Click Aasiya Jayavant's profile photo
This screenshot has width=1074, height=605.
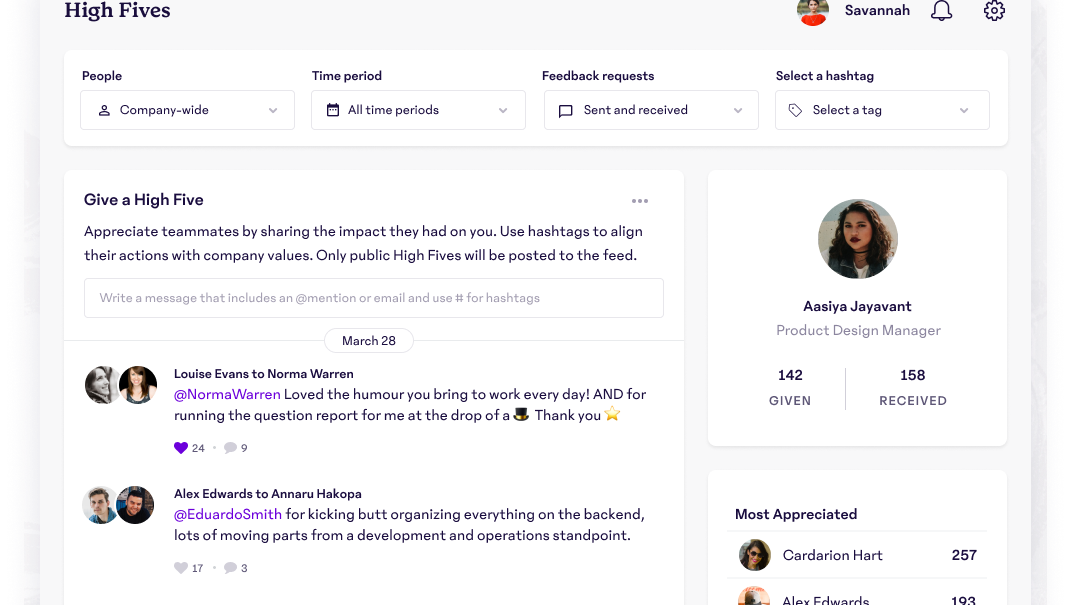tap(858, 239)
